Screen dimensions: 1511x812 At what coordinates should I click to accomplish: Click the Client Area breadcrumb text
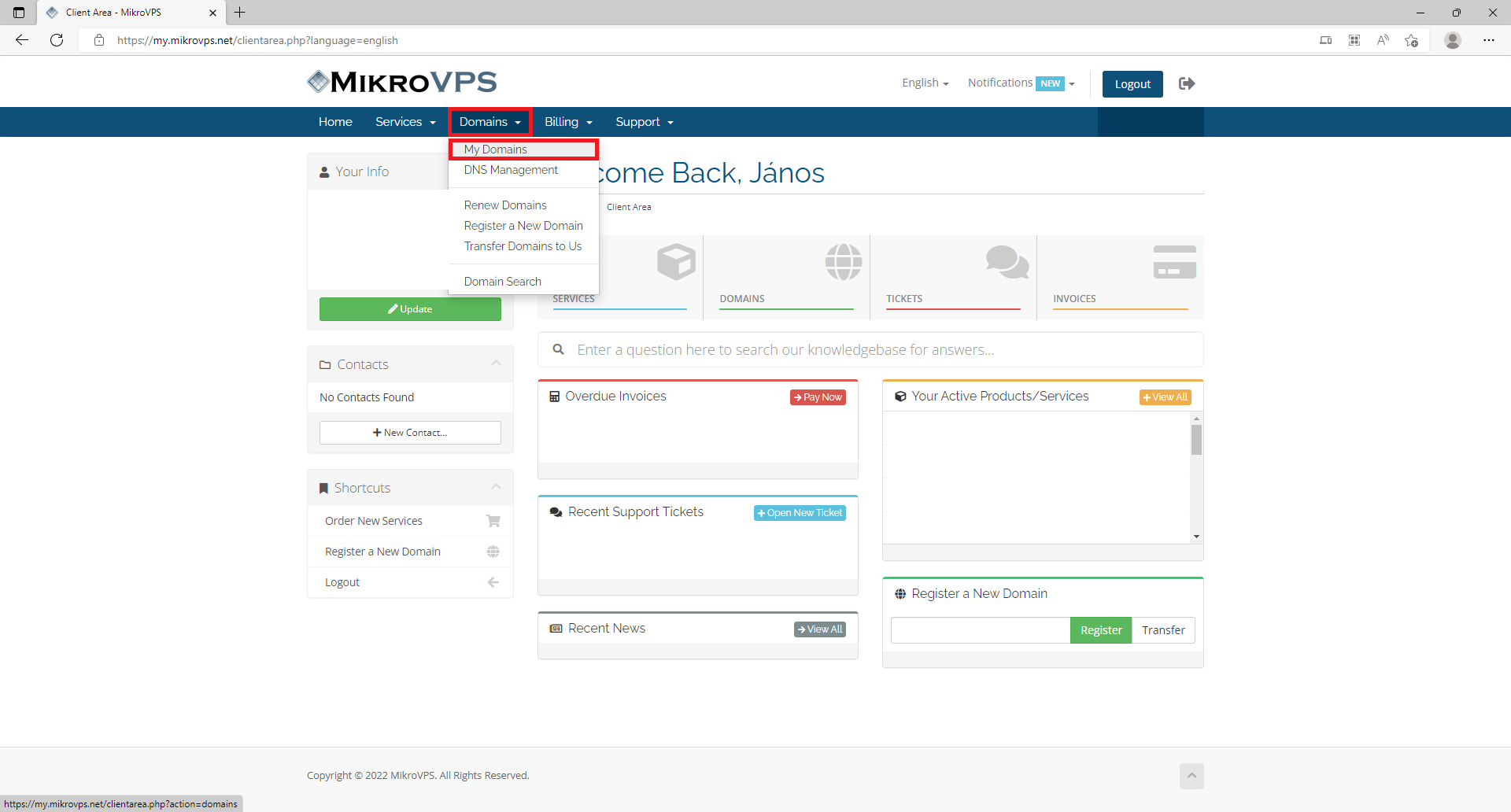[629, 207]
